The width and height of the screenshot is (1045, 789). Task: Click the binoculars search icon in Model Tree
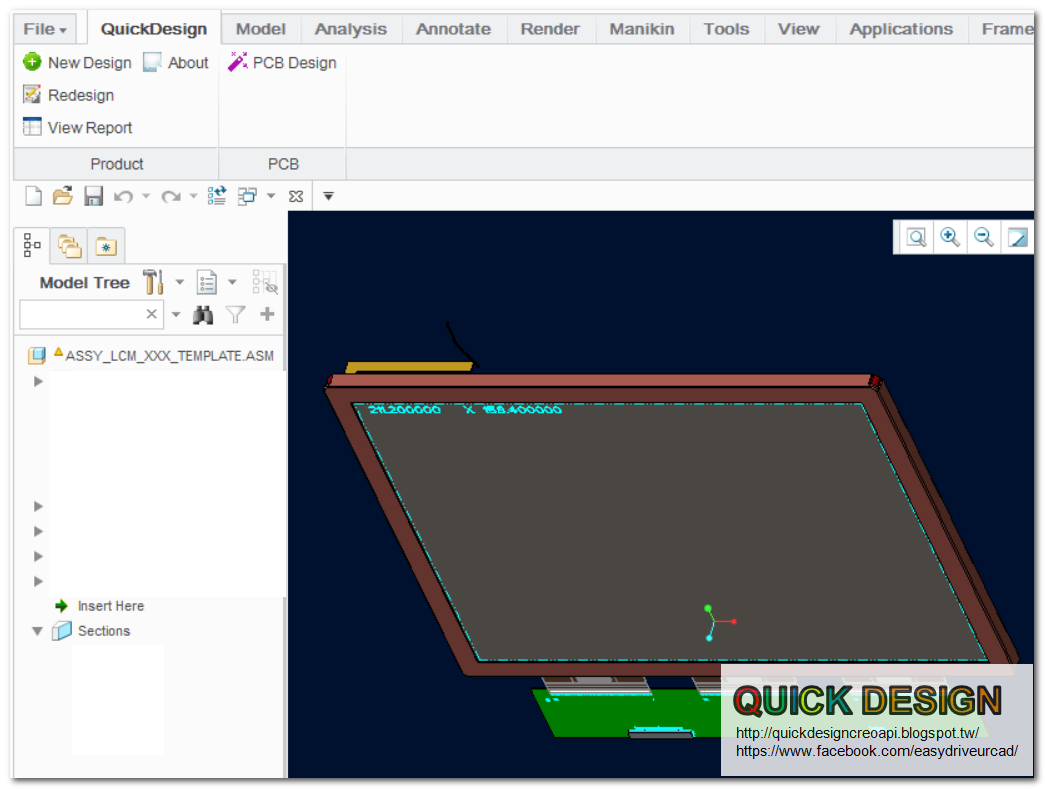click(203, 314)
